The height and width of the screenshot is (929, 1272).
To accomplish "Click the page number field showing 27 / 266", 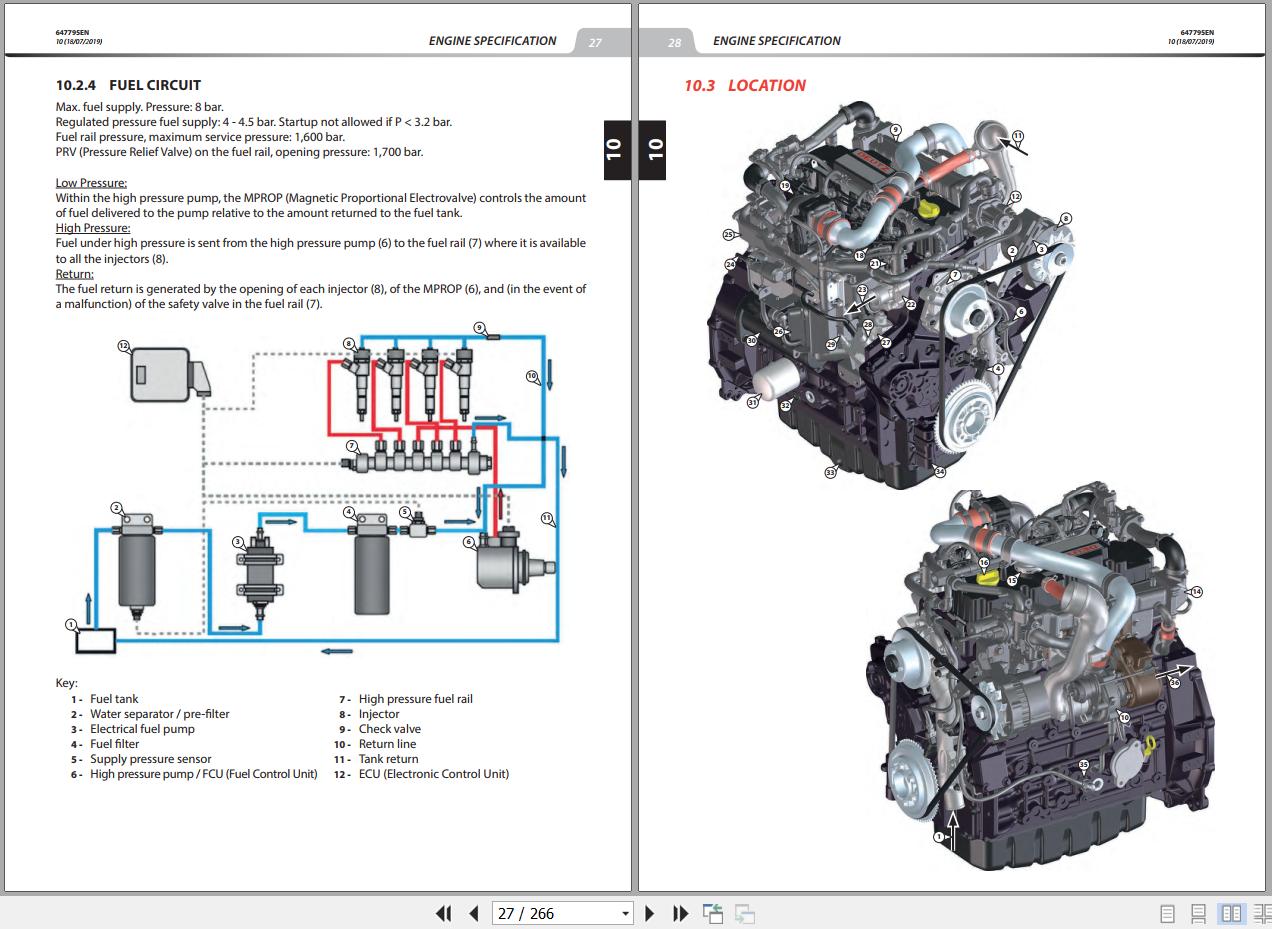I will pyautogui.click(x=555, y=913).
